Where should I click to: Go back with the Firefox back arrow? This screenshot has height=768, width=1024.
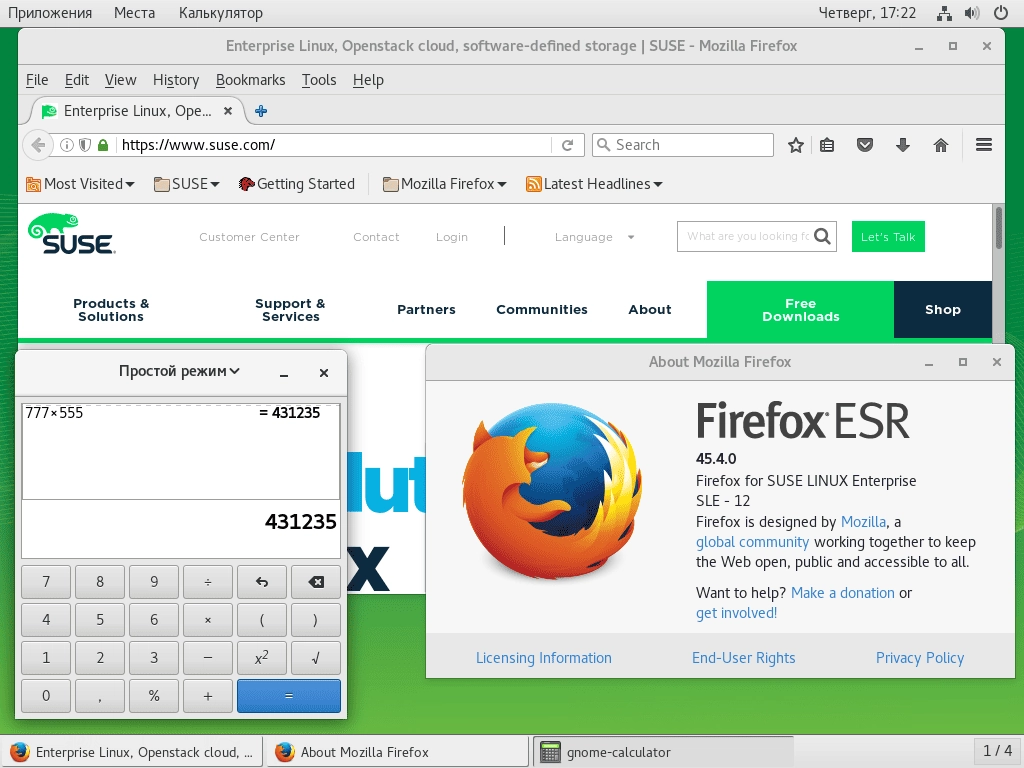38,145
